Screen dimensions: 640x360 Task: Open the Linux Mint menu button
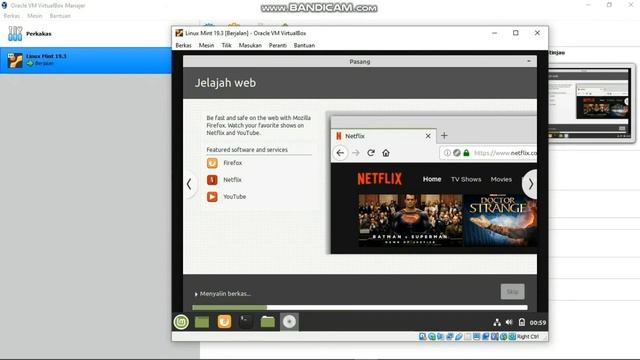(181, 322)
